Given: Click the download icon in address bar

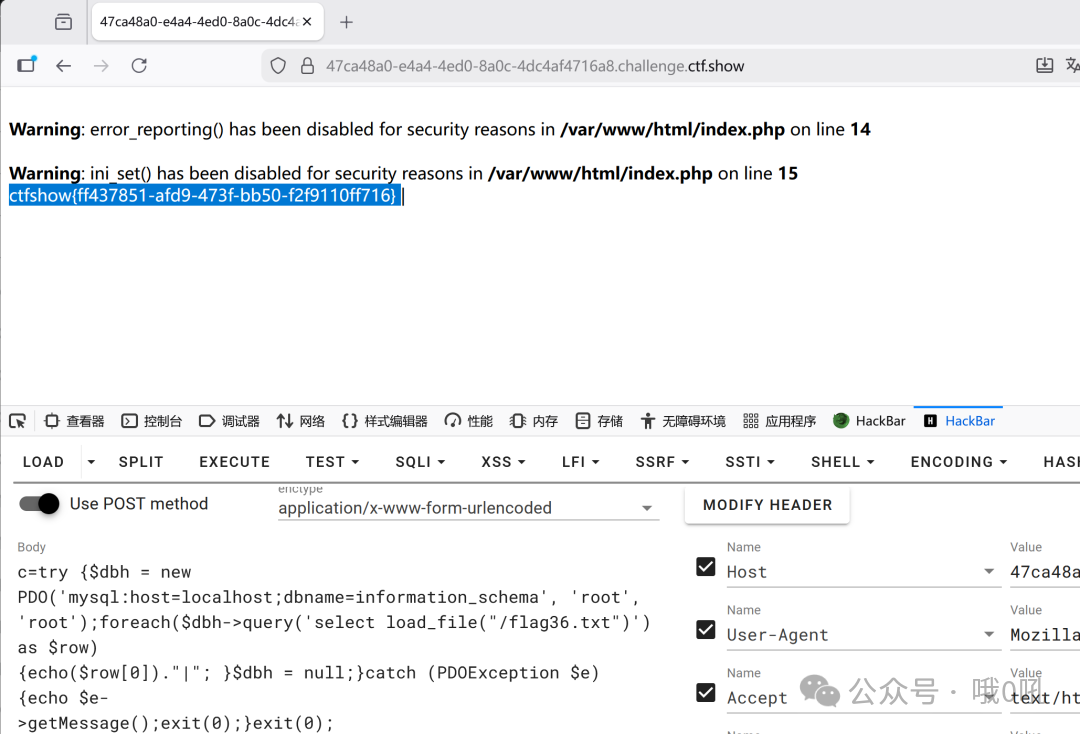Looking at the screenshot, I should click(x=1044, y=65).
